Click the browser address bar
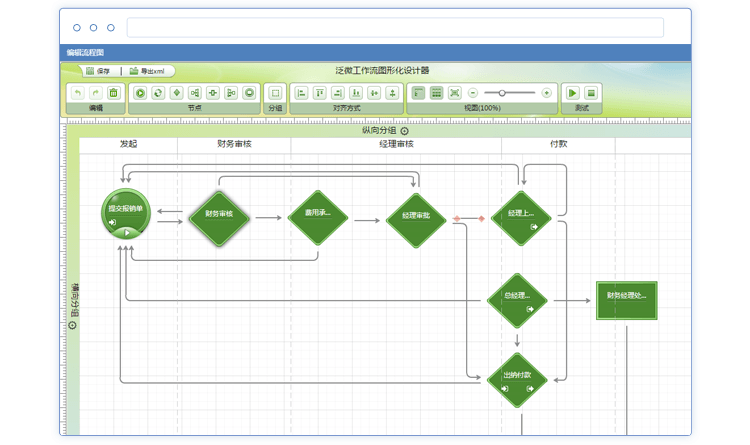This screenshot has height=445, width=750. (x=395, y=27)
